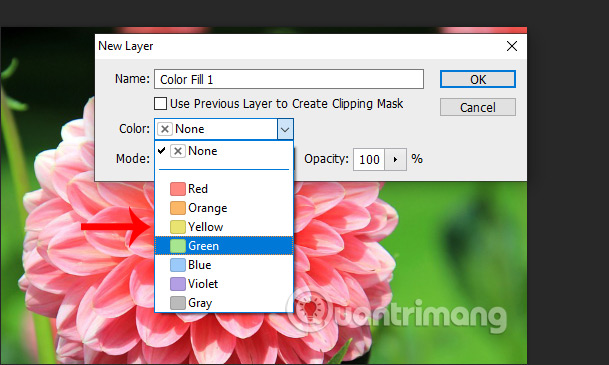Cancel the New Layer dialog

pyautogui.click(x=478, y=107)
